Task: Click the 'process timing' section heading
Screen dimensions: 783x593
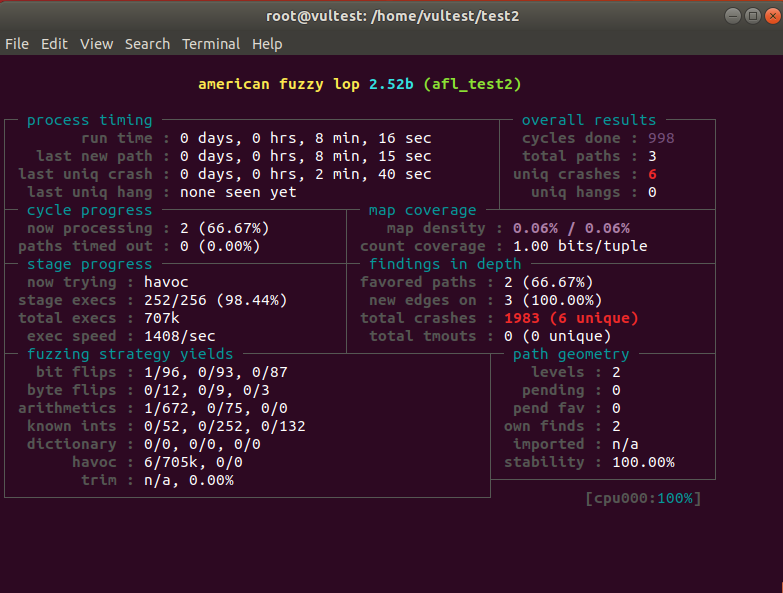Action: click(x=89, y=120)
